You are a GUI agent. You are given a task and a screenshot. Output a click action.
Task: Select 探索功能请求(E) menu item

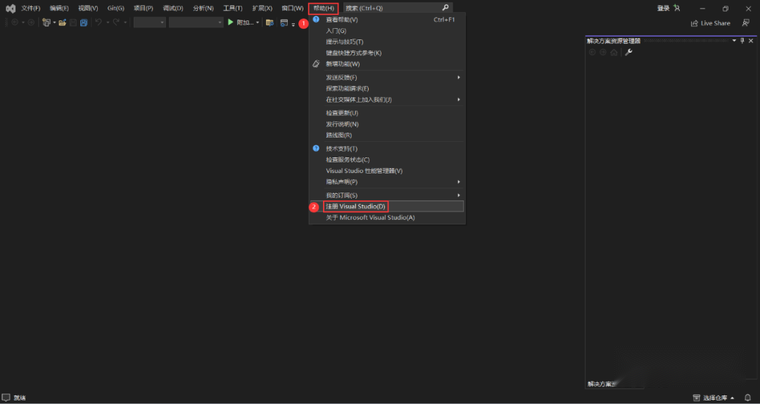(x=387, y=89)
